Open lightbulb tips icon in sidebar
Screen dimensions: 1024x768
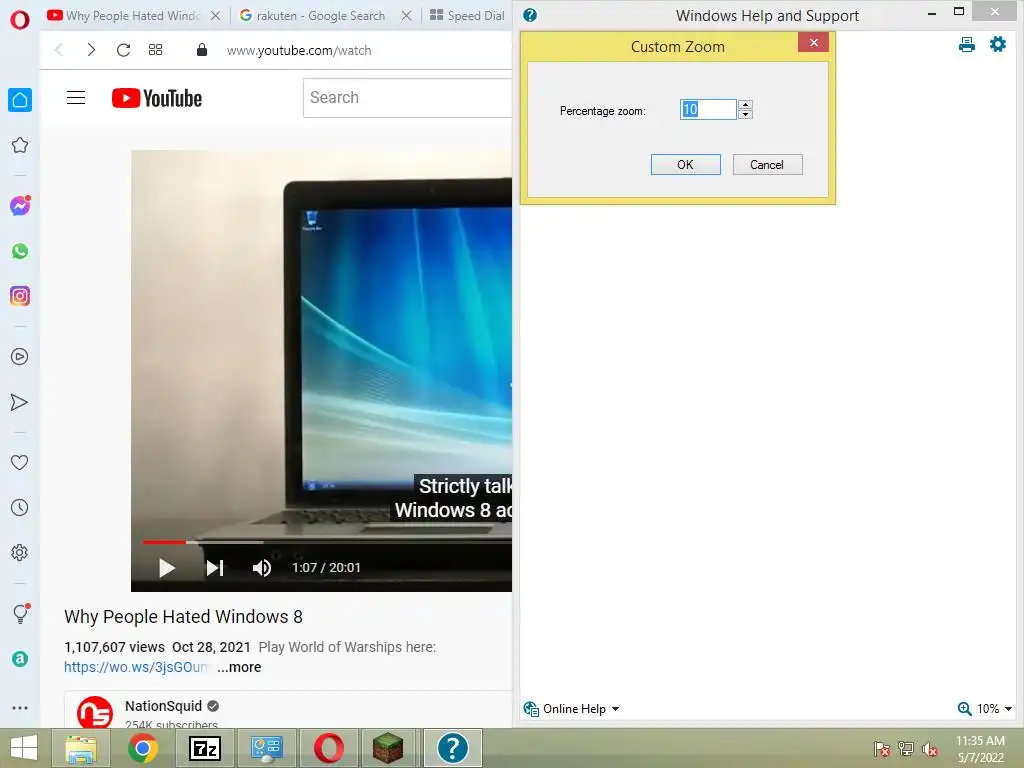tap(20, 613)
